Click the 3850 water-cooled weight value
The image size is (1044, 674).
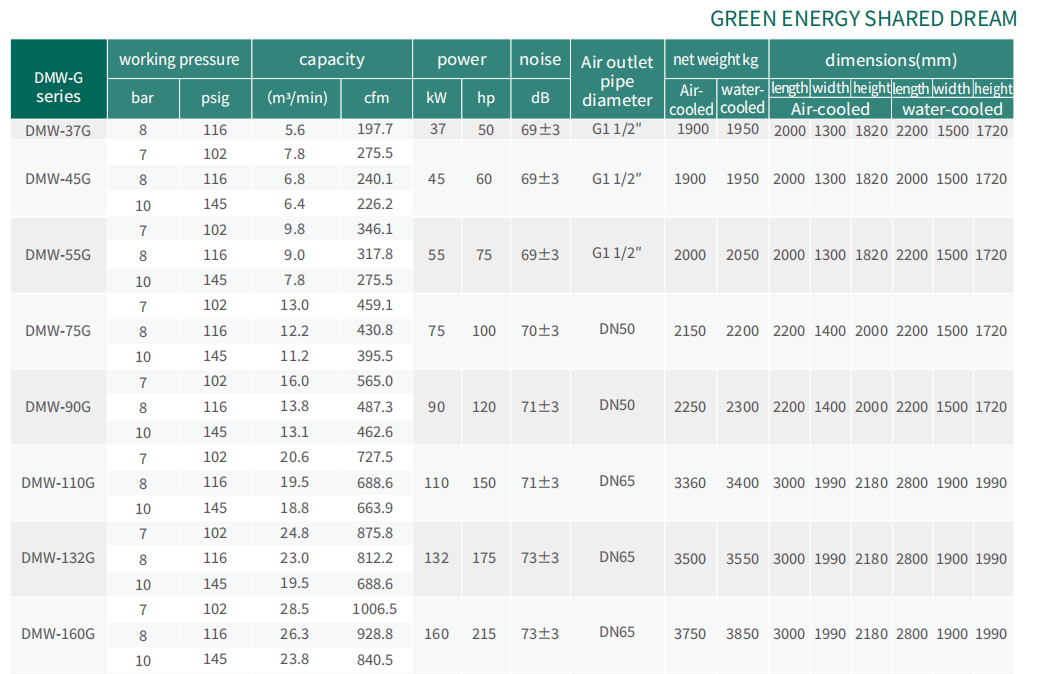click(742, 634)
